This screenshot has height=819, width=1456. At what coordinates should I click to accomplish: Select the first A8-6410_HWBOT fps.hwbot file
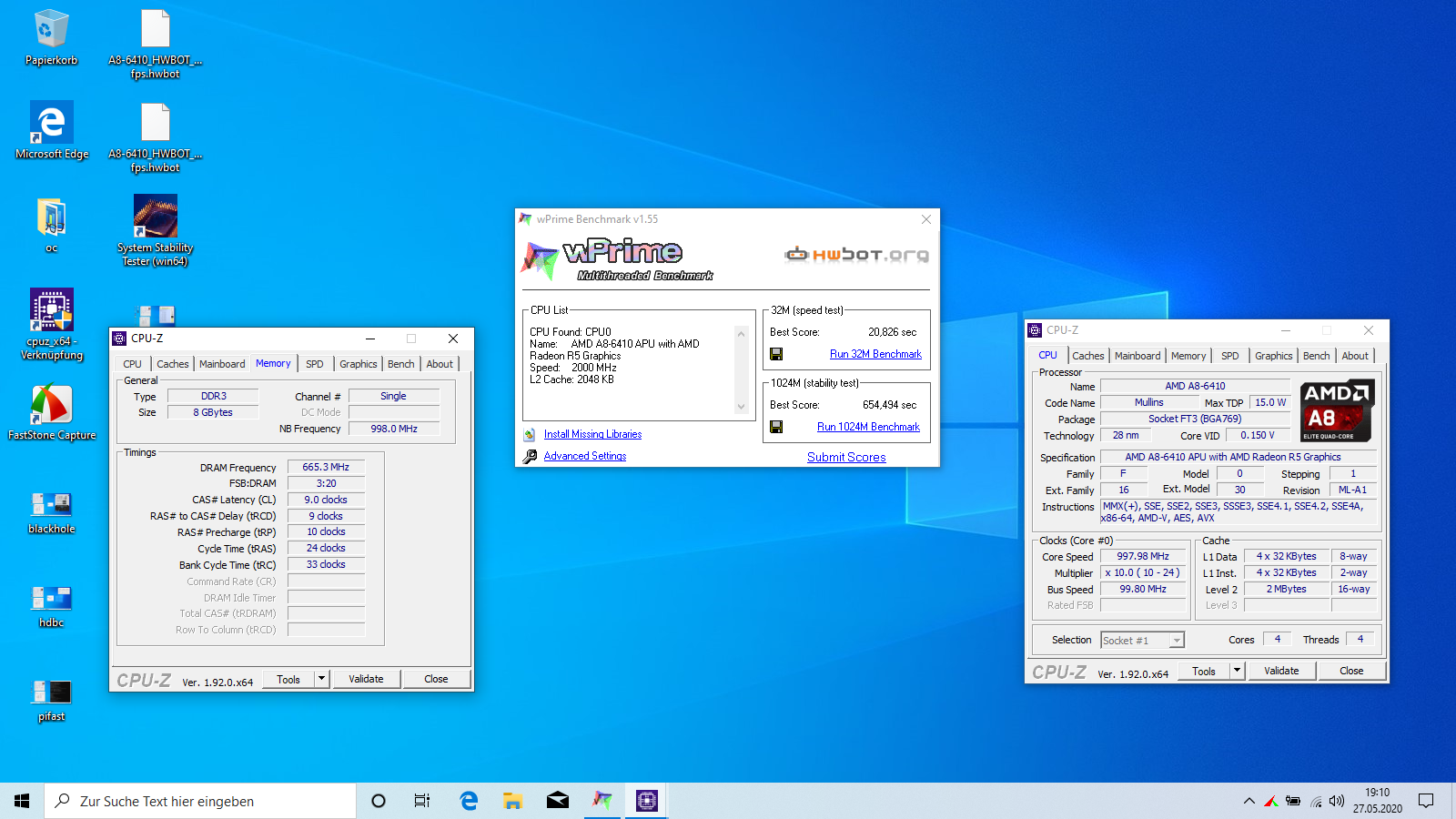pyautogui.click(x=156, y=44)
